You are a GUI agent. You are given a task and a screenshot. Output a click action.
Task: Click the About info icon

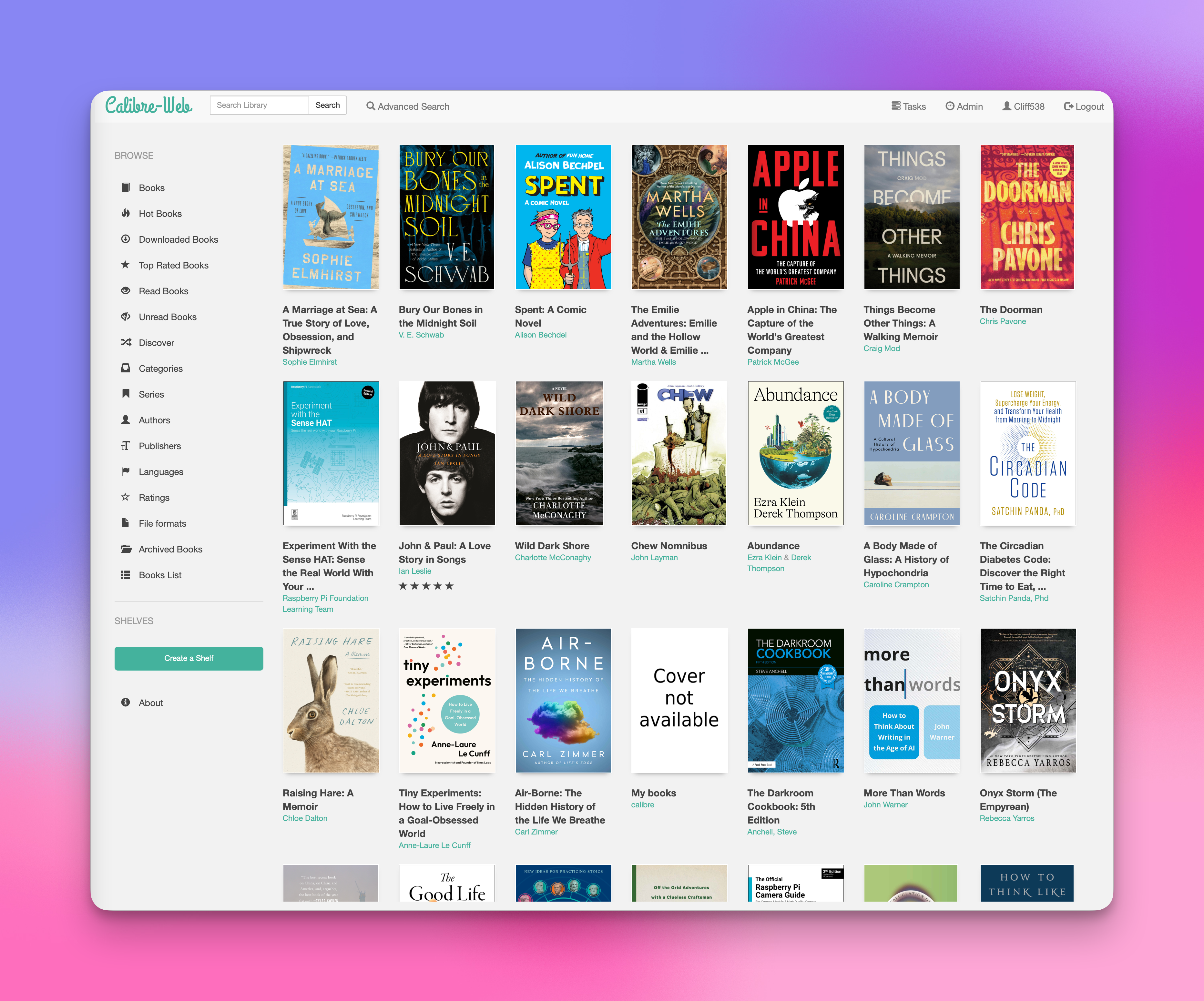(x=126, y=702)
